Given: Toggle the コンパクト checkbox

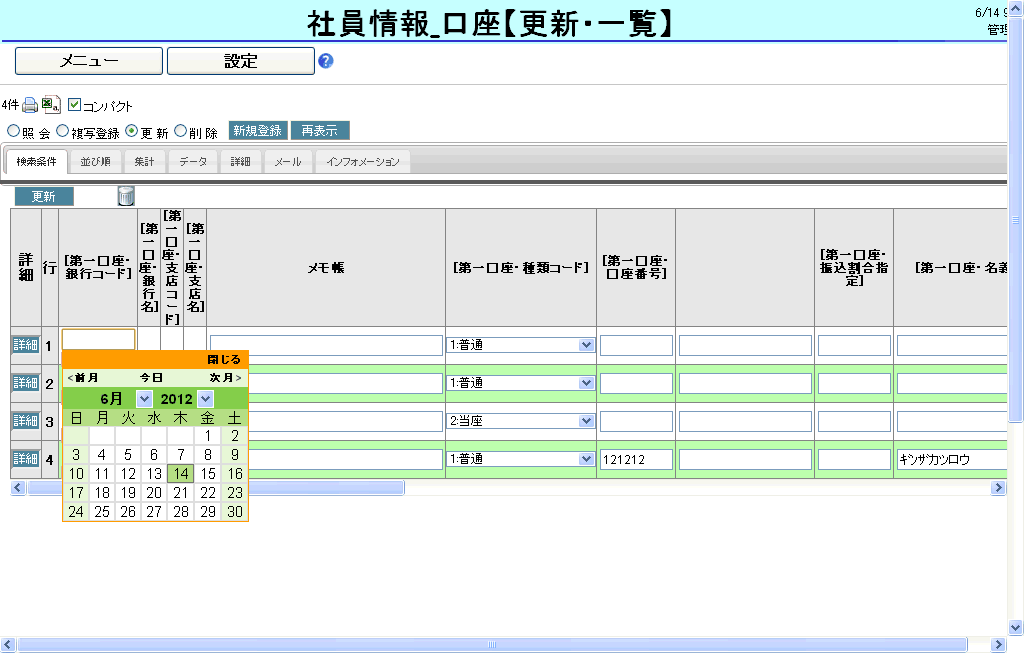Looking at the screenshot, I should (75, 104).
